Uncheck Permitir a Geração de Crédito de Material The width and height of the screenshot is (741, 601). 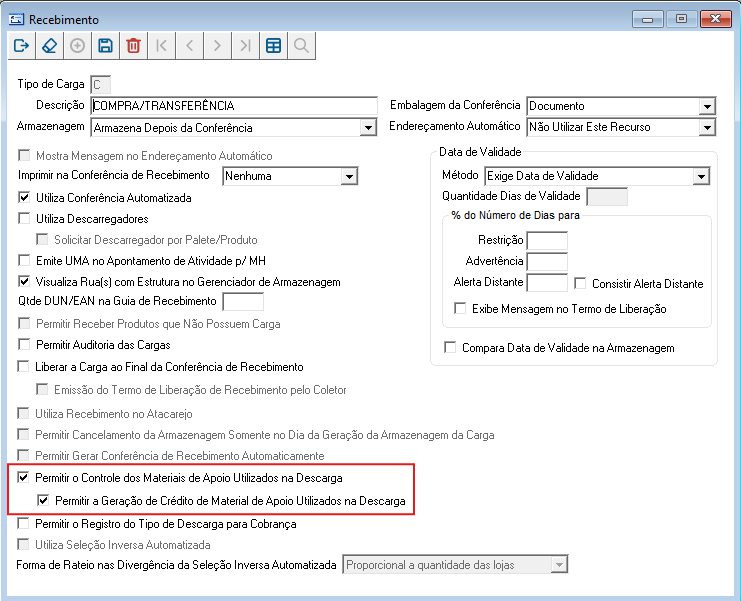pos(43,500)
